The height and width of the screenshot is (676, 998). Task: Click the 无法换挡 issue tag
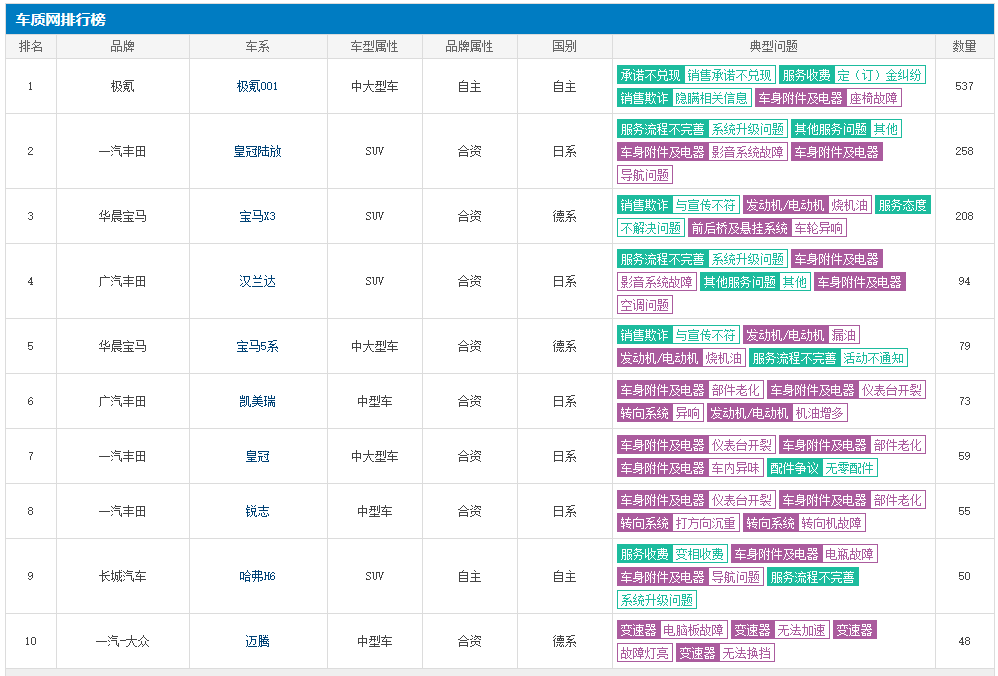[747, 653]
